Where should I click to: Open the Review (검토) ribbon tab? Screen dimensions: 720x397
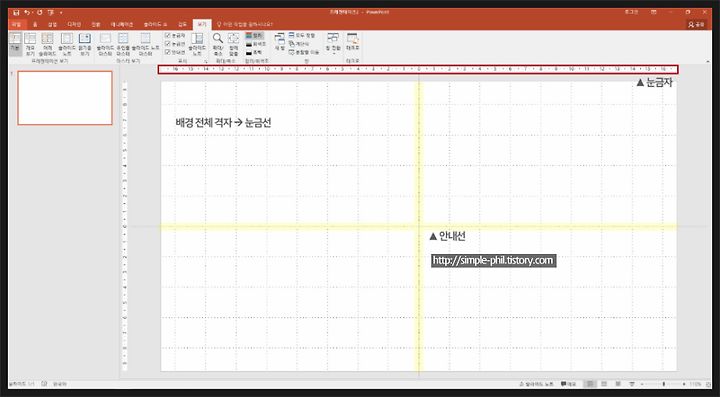pyautogui.click(x=183, y=24)
